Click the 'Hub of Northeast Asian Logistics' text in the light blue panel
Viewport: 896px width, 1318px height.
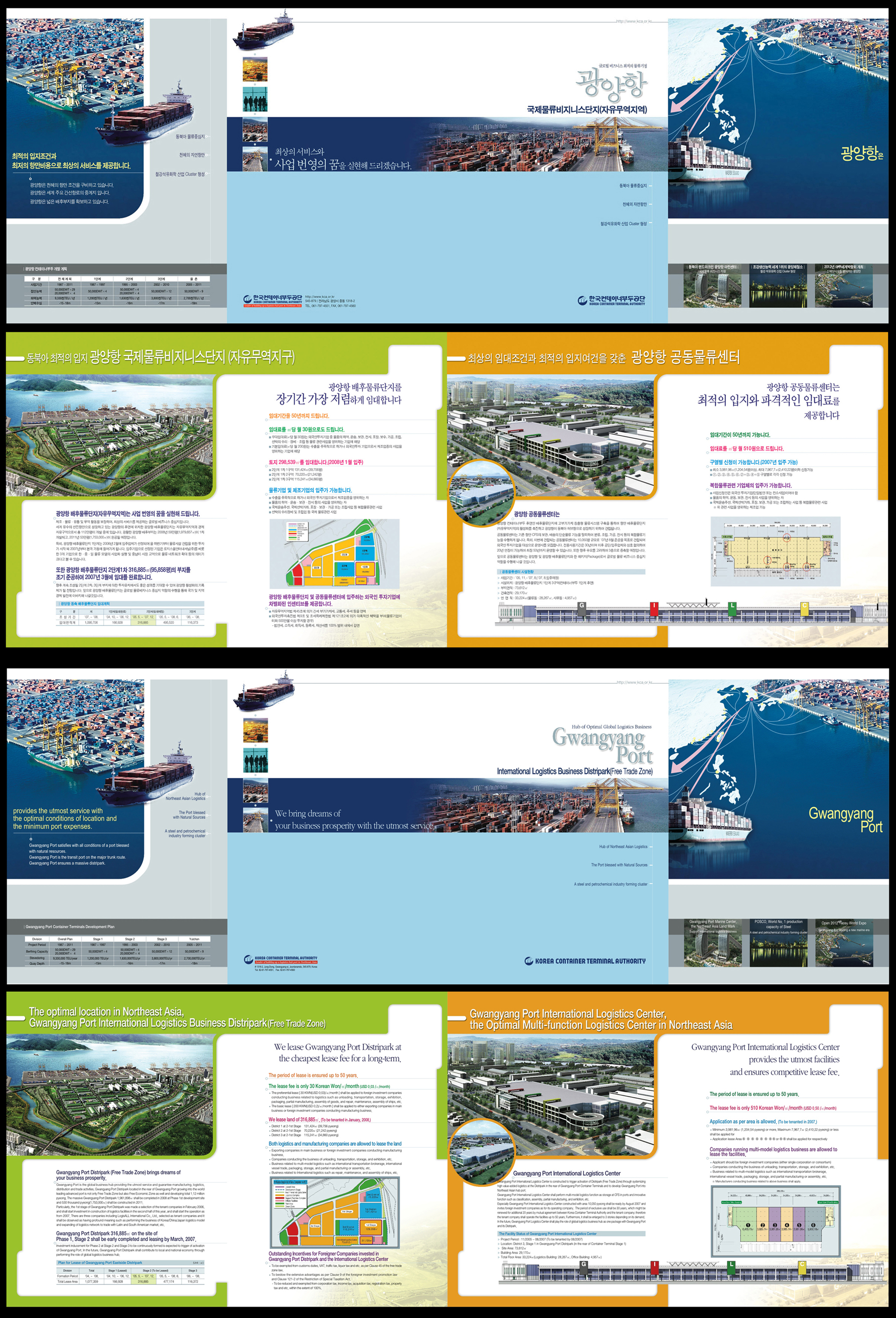tap(623, 847)
